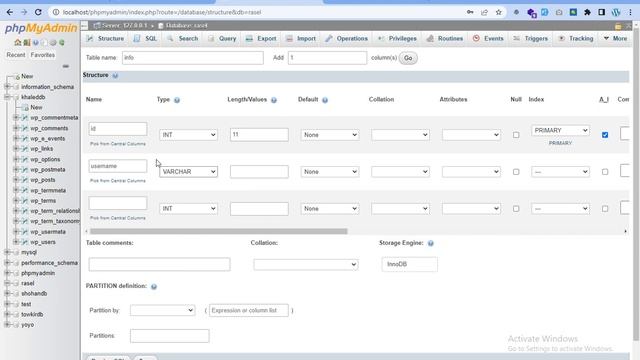Check the A_I checkbox for username column
This screenshot has width=640, height=360.
[605, 172]
